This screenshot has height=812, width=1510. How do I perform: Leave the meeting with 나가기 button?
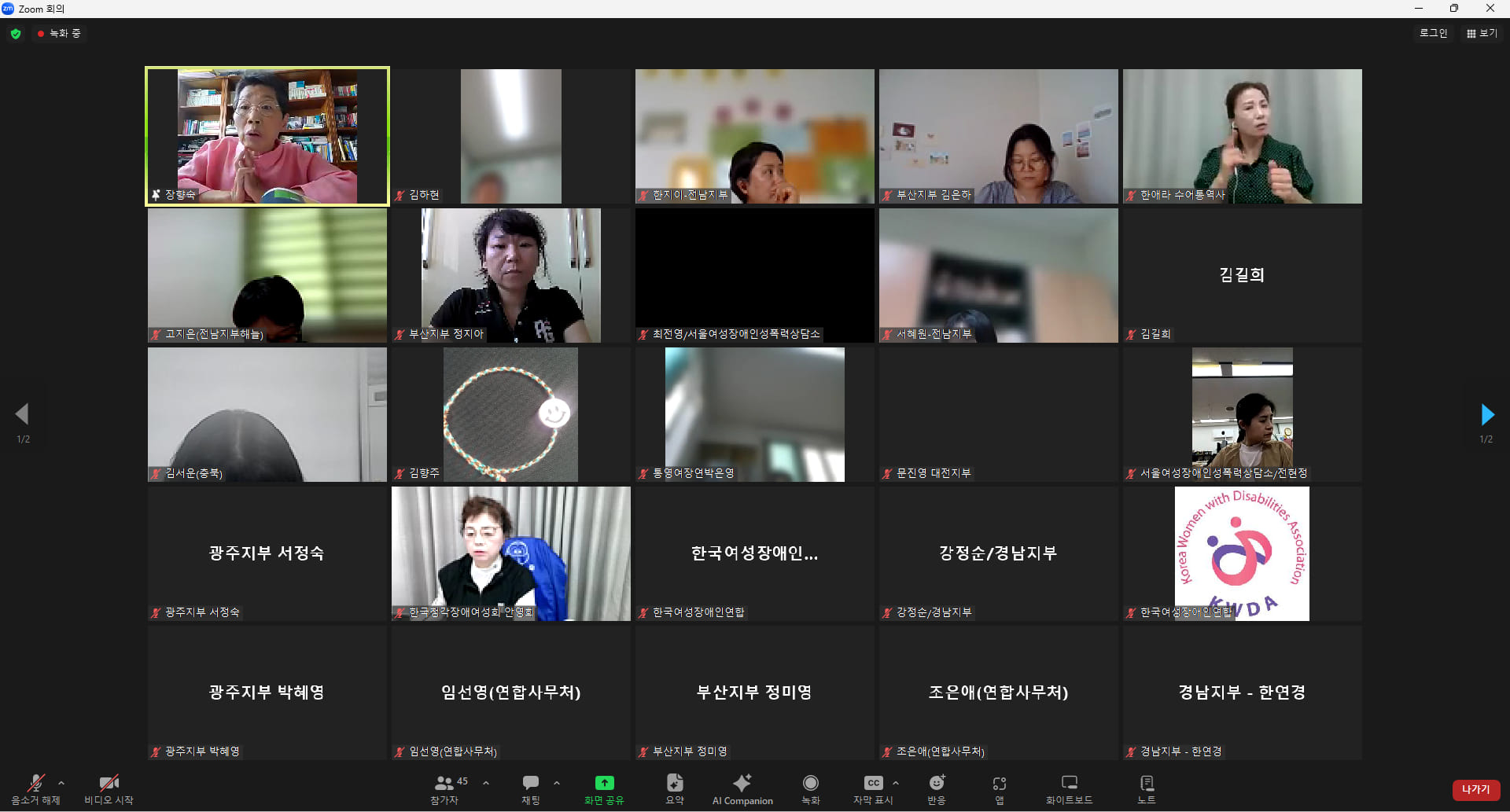click(1475, 790)
